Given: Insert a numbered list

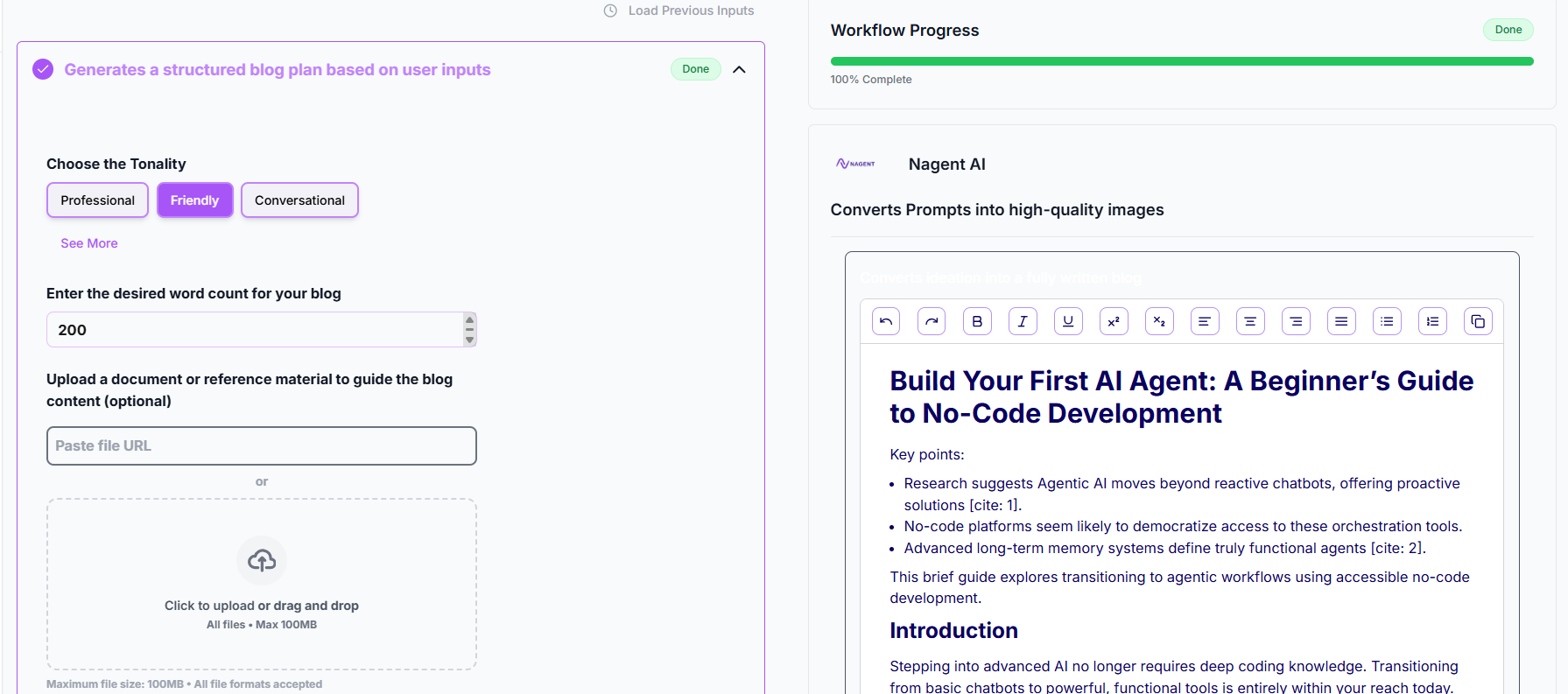Looking at the screenshot, I should [x=1432, y=322].
